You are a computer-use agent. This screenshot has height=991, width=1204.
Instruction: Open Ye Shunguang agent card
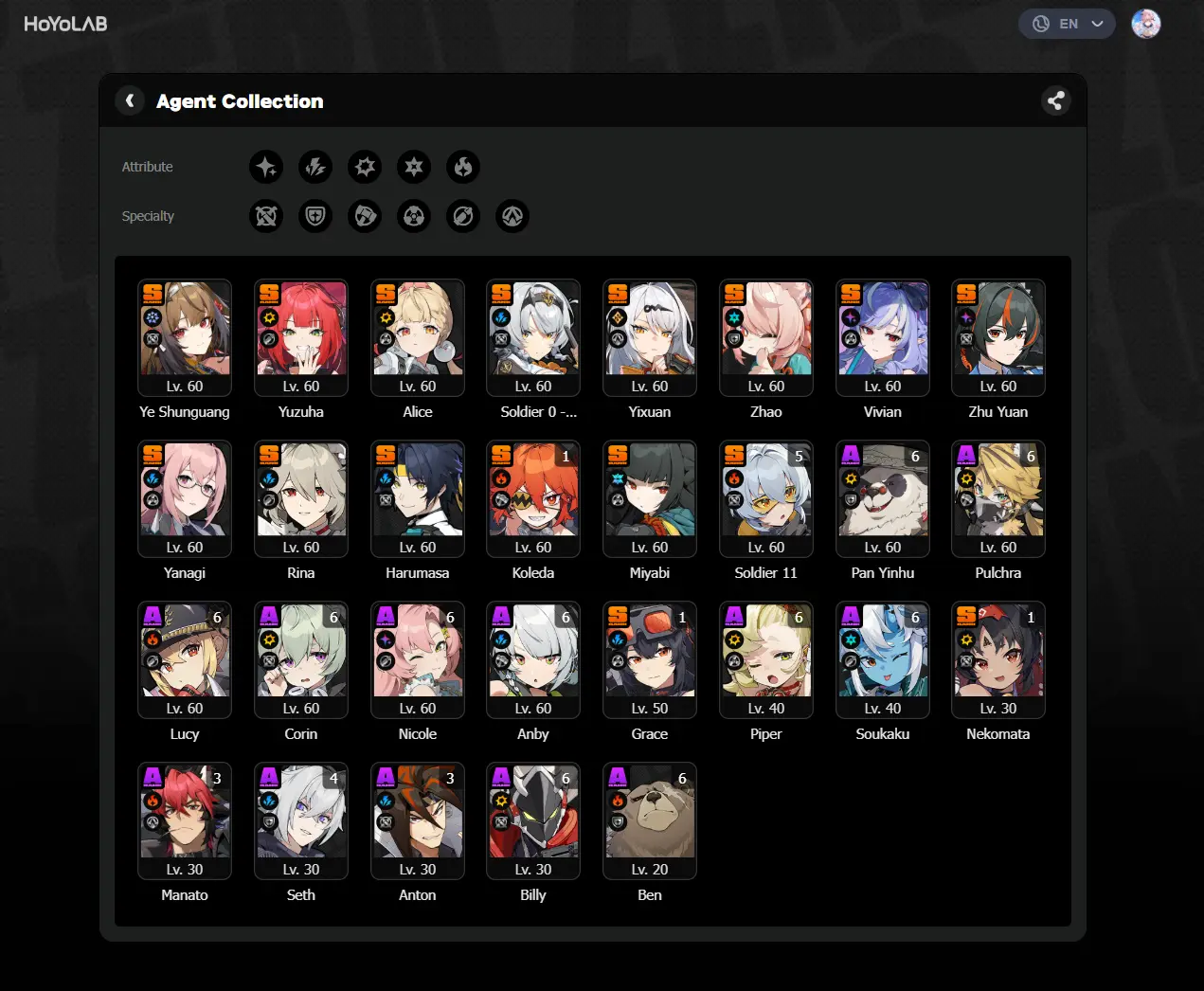click(x=185, y=350)
